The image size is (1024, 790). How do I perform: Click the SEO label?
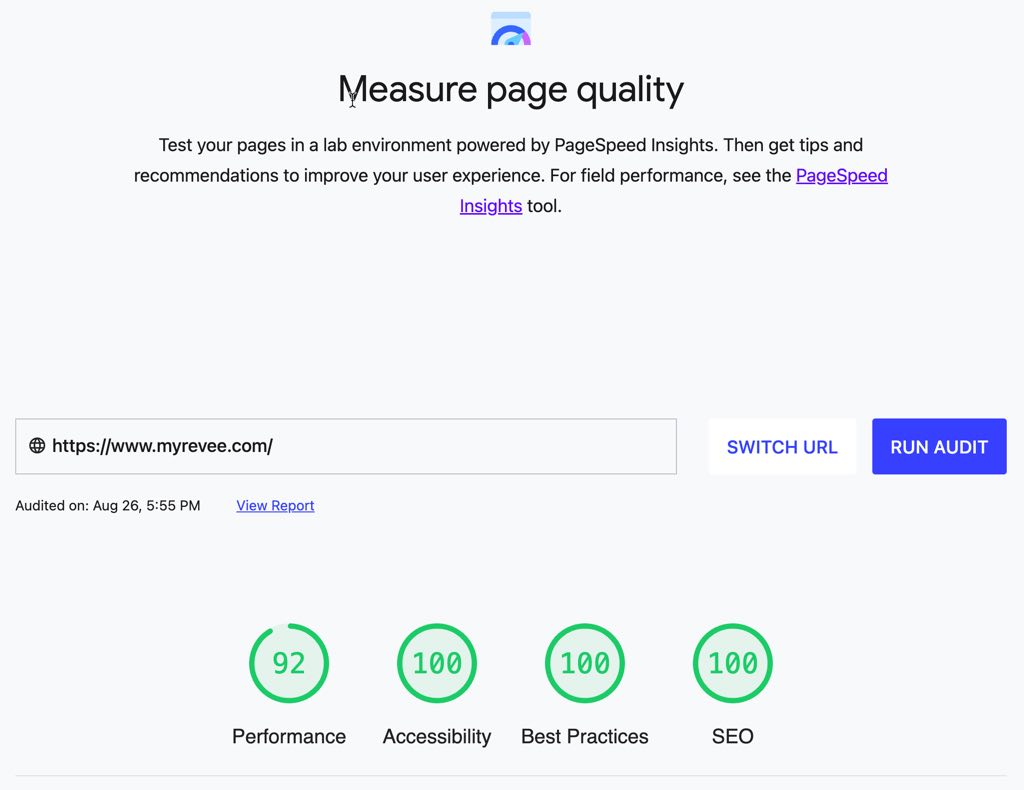(733, 736)
